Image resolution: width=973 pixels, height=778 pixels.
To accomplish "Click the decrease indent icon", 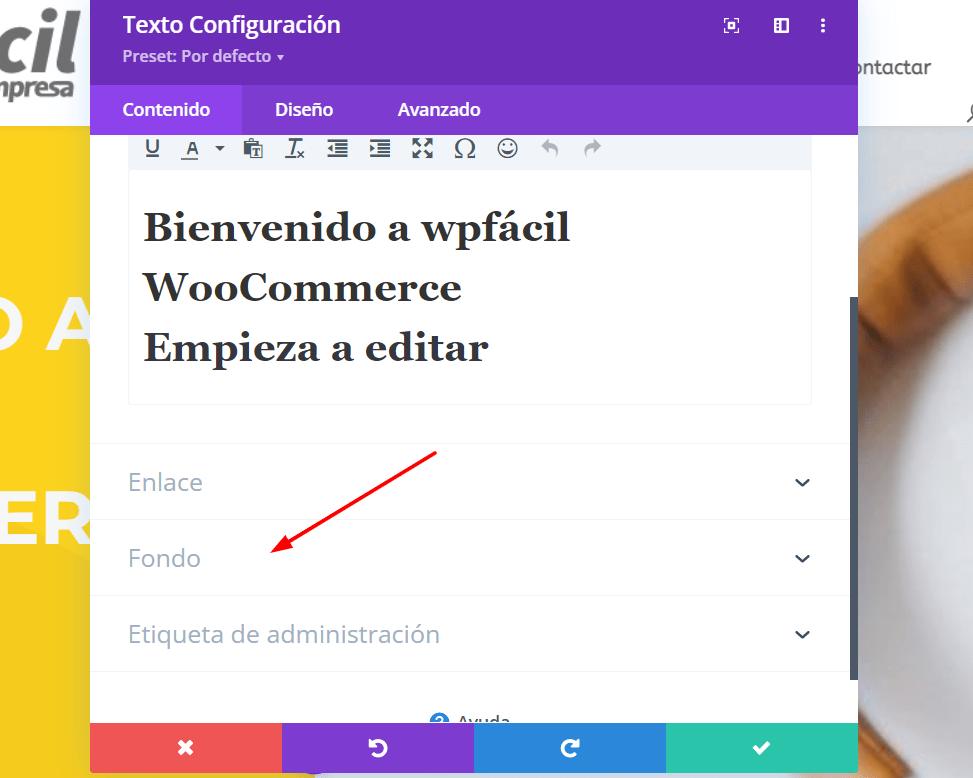I will (338, 149).
